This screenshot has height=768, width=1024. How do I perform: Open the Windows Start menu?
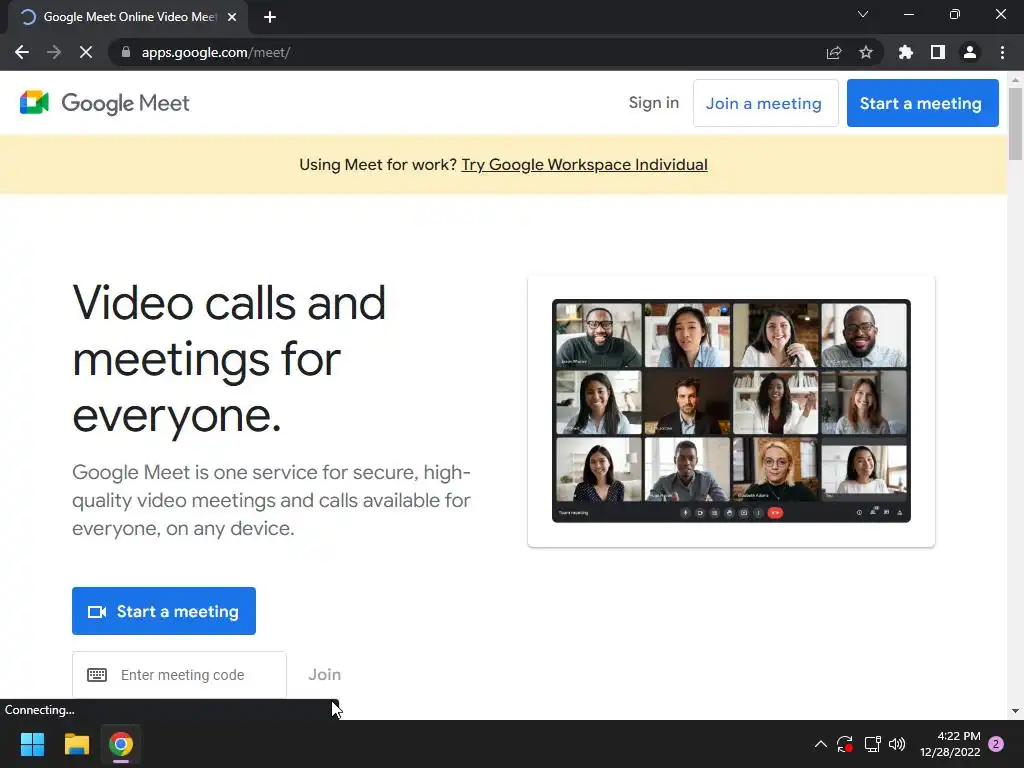pyautogui.click(x=32, y=744)
